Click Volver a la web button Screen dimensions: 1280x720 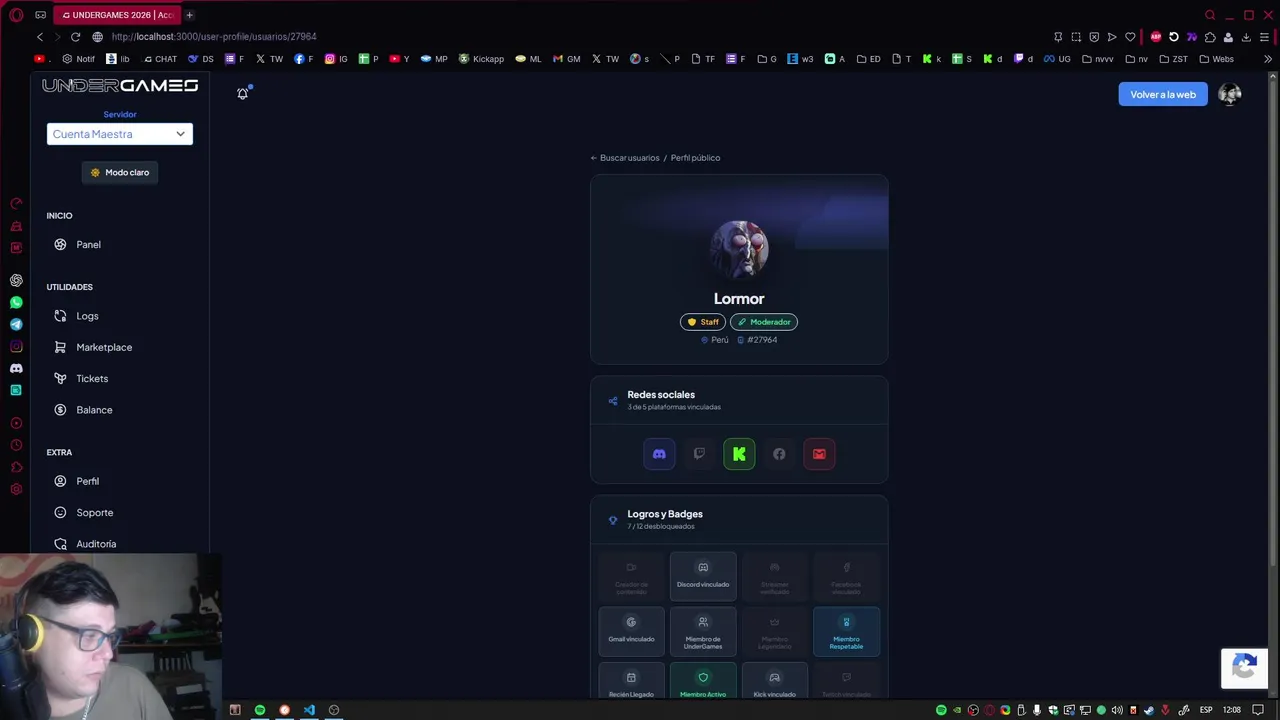[1163, 94]
